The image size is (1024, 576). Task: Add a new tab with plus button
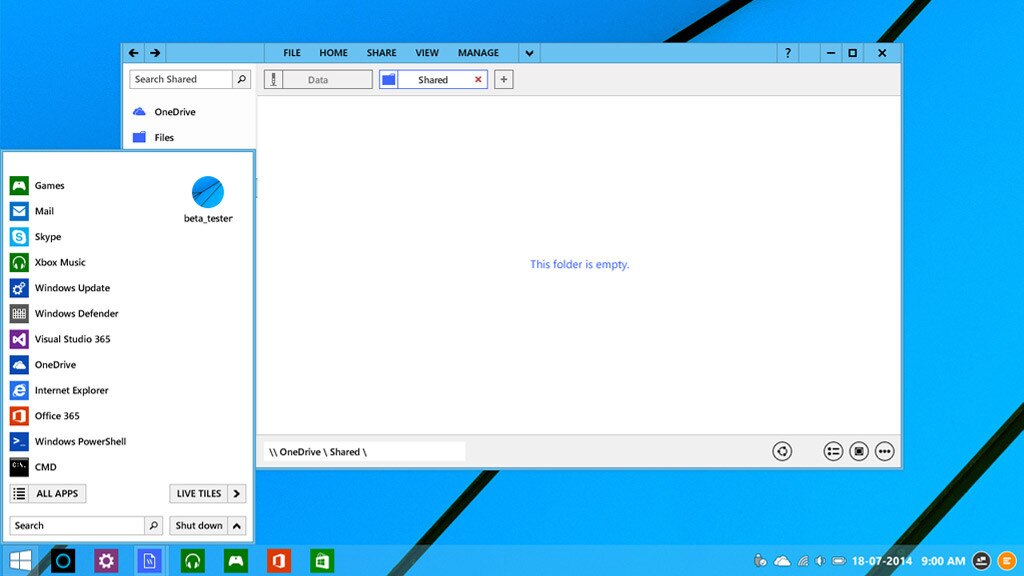coord(504,80)
